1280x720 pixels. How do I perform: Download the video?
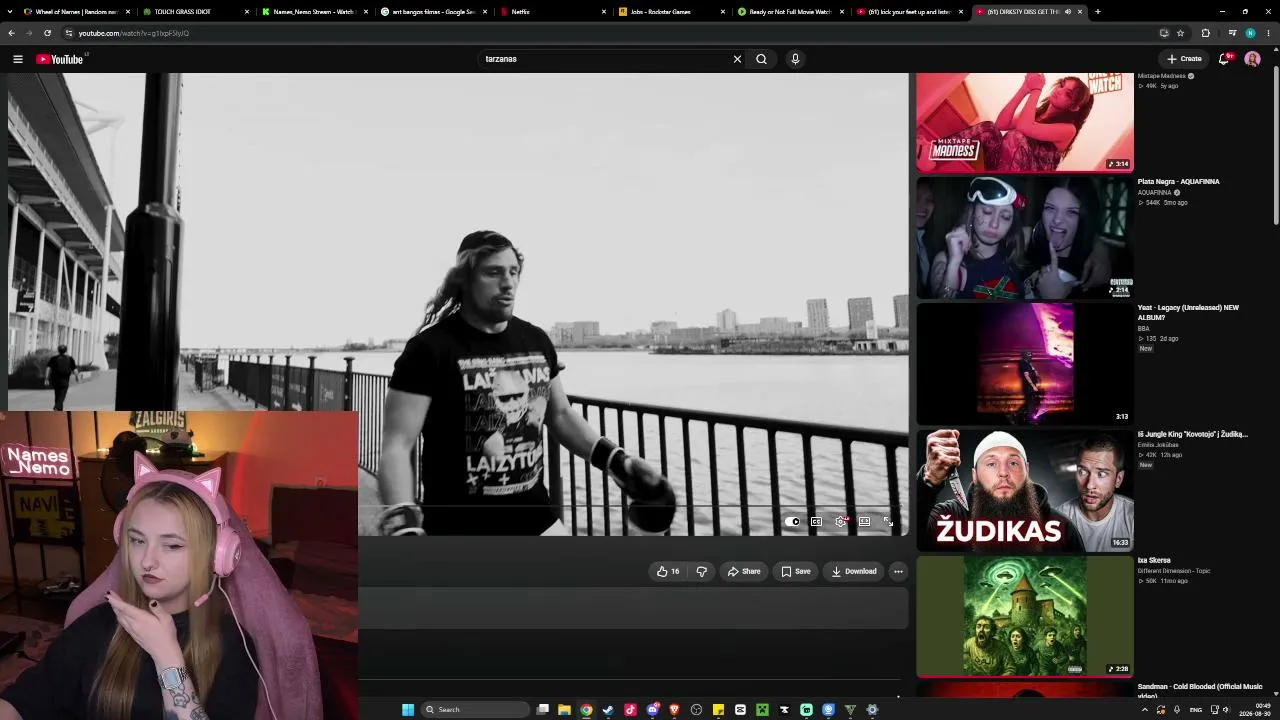click(853, 571)
